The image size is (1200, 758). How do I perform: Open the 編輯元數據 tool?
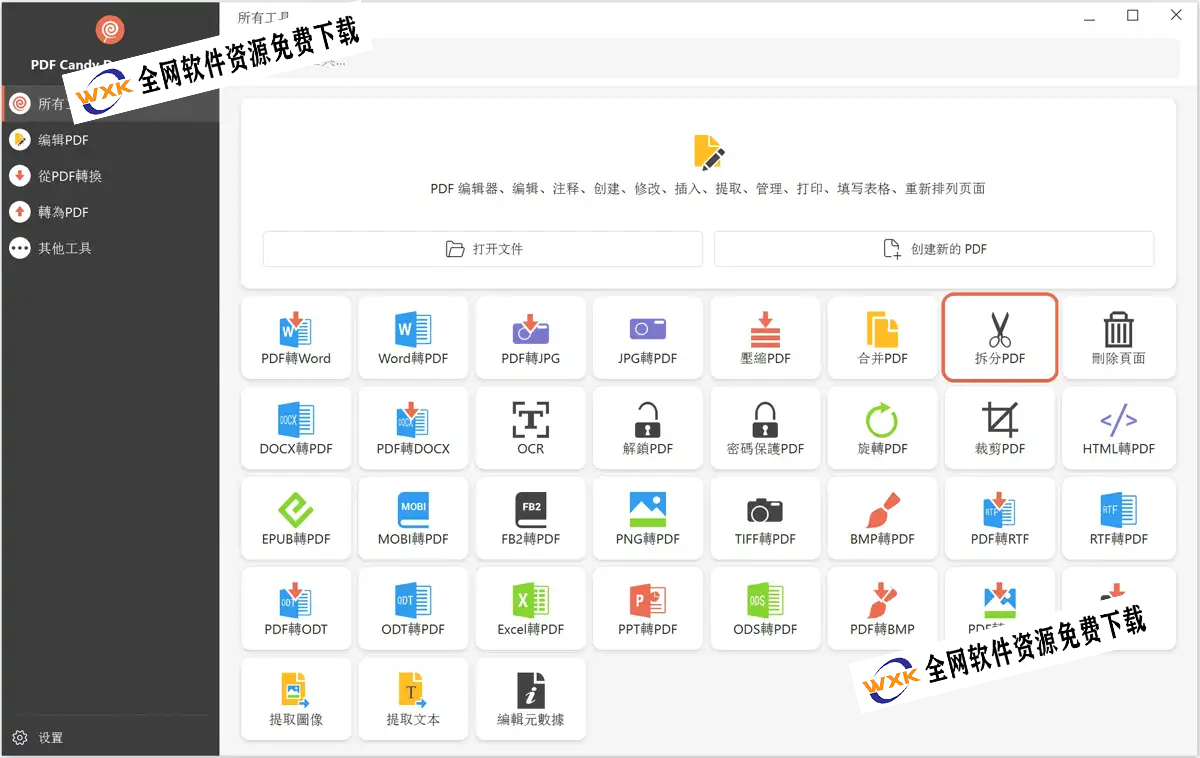pos(530,698)
